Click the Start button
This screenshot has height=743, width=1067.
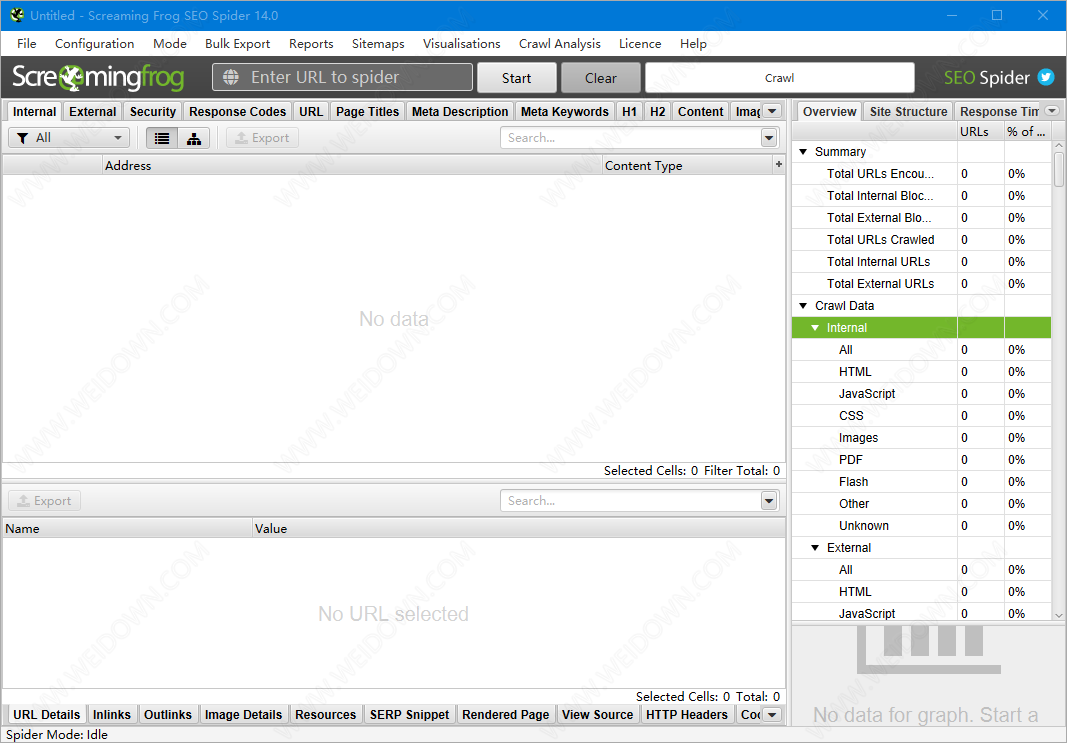(516, 78)
